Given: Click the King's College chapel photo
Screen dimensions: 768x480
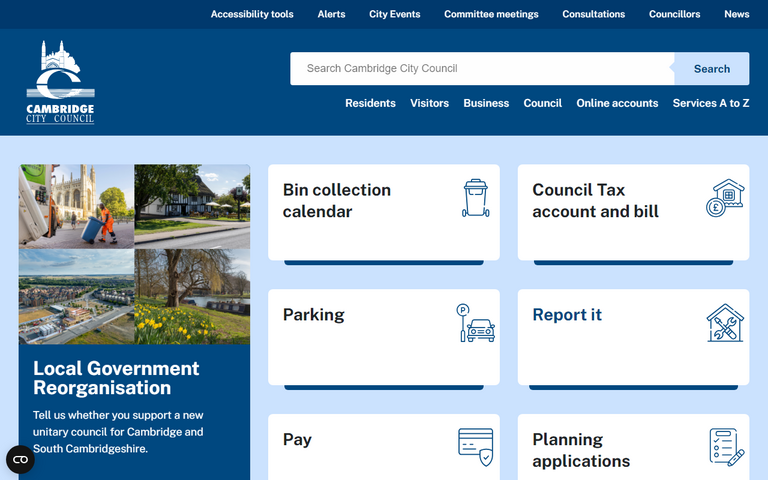Looking at the screenshot, I should click(x=76, y=205).
